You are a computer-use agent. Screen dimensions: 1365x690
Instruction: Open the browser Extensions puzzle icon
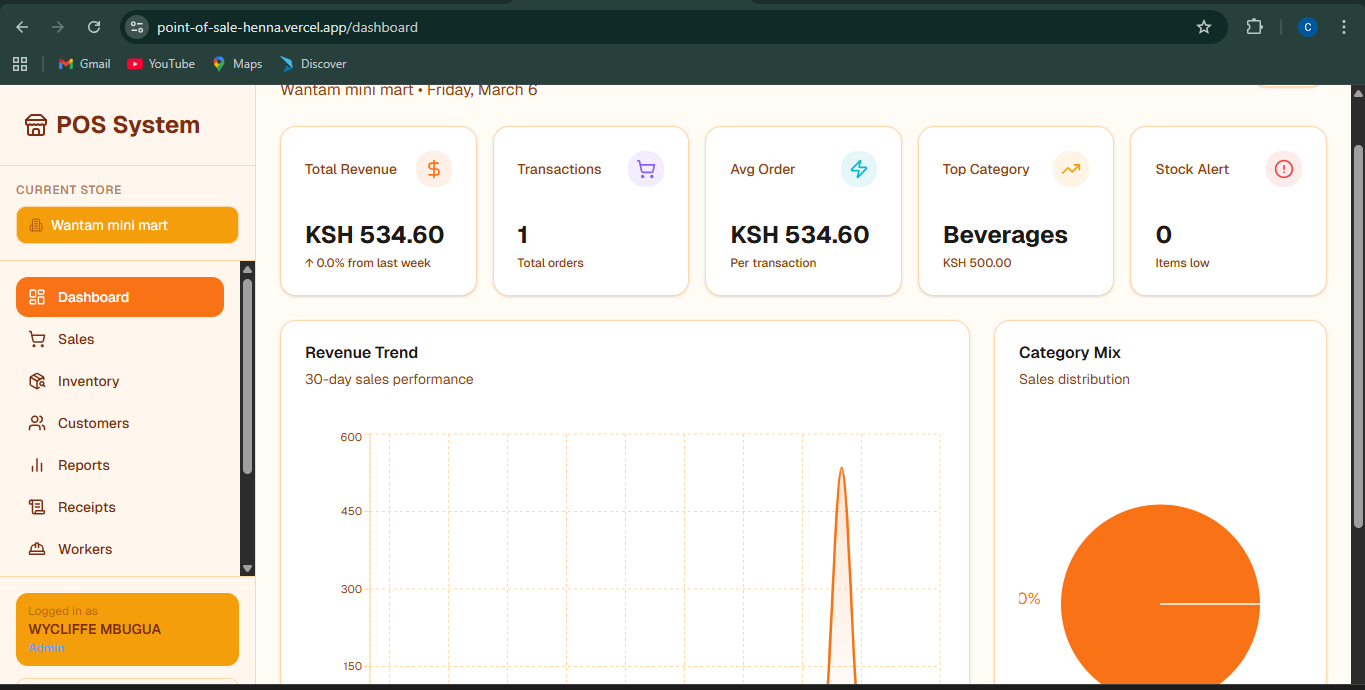(1254, 27)
